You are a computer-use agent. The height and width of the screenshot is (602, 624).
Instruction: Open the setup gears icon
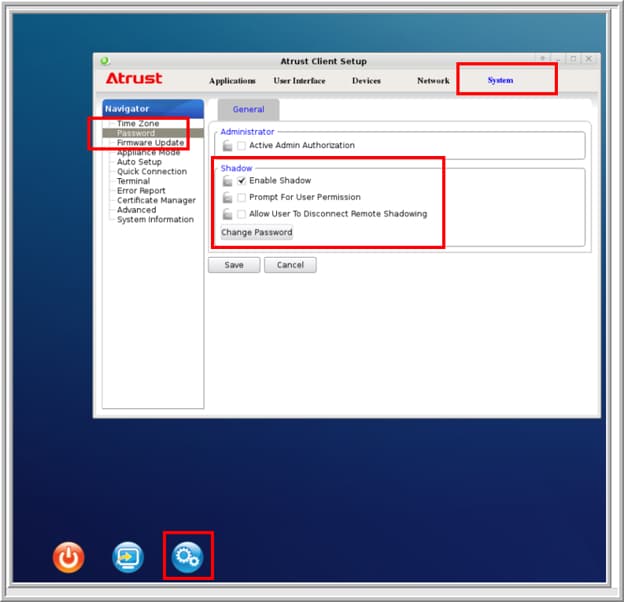click(187, 557)
